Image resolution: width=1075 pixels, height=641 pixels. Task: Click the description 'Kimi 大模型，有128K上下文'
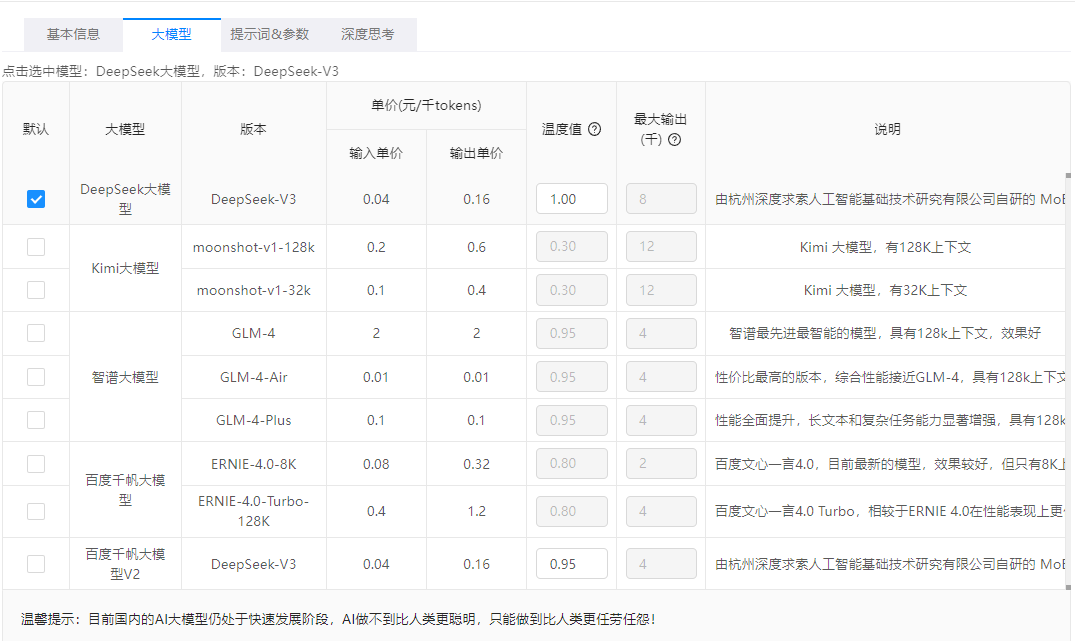coord(886,247)
